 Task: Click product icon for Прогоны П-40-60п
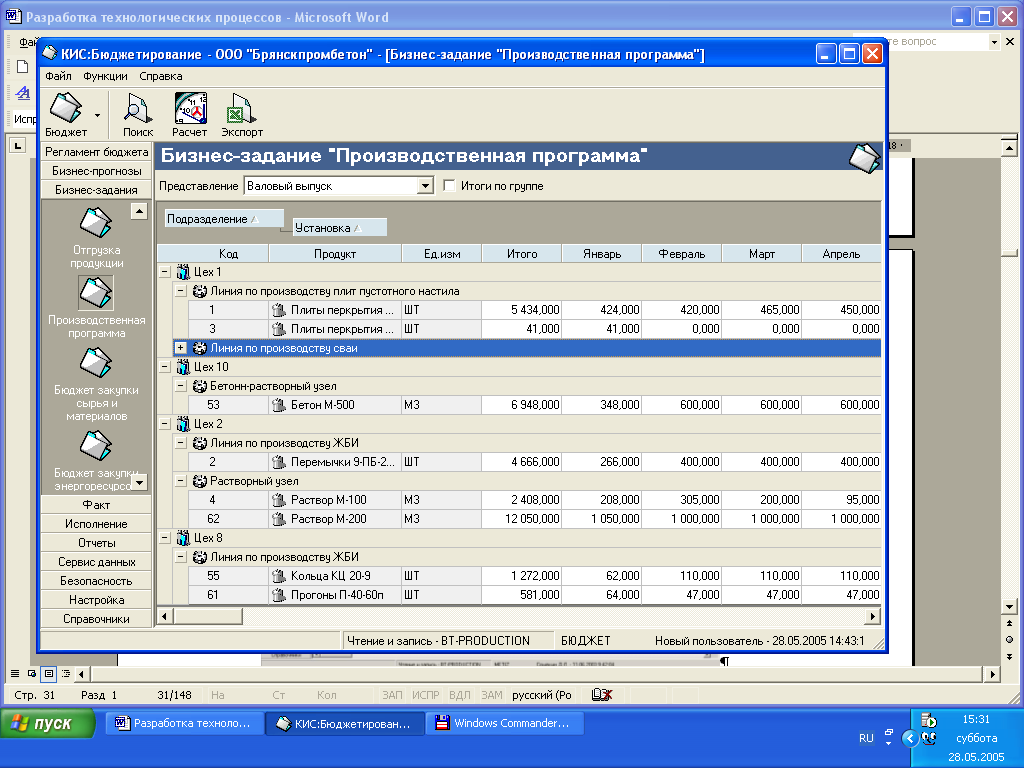point(280,595)
